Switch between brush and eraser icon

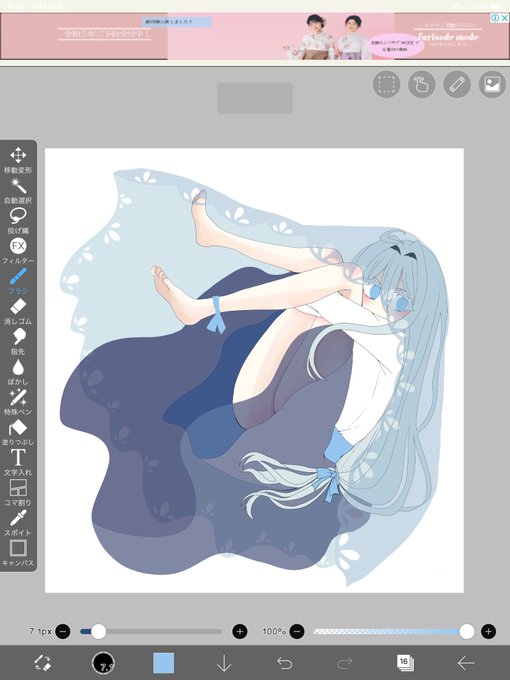tap(42, 663)
